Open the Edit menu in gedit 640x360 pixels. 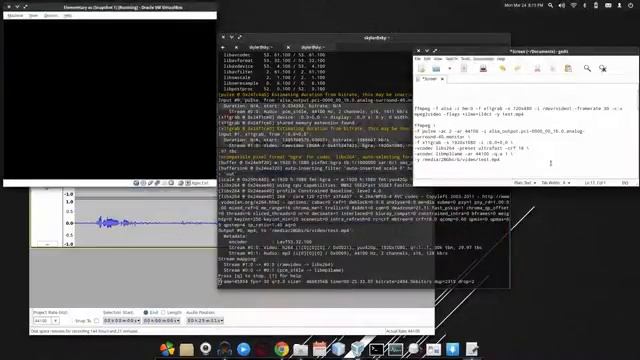pyautogui.click(x=427, y=59)
